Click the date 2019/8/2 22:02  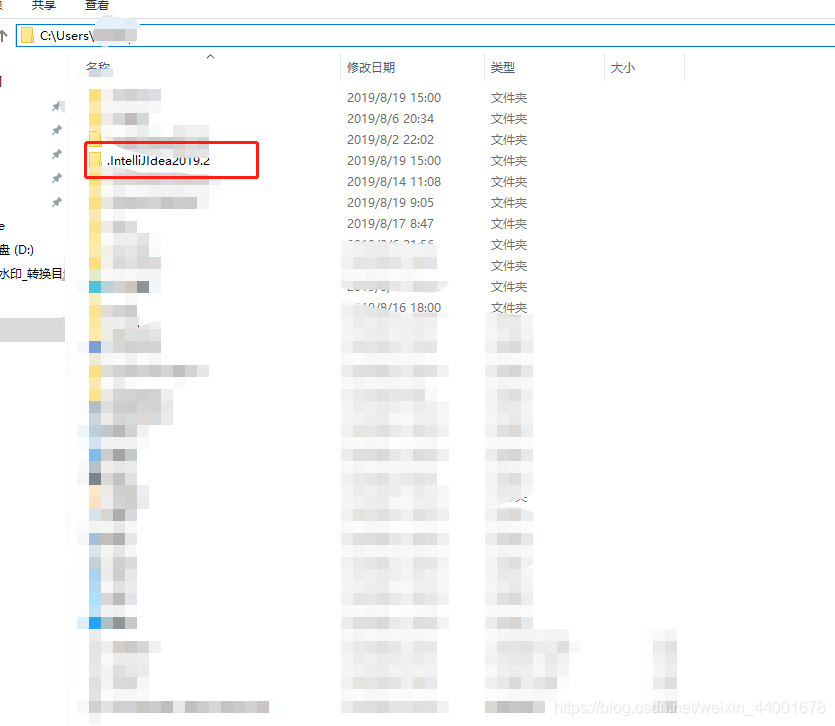pos(390,140)
